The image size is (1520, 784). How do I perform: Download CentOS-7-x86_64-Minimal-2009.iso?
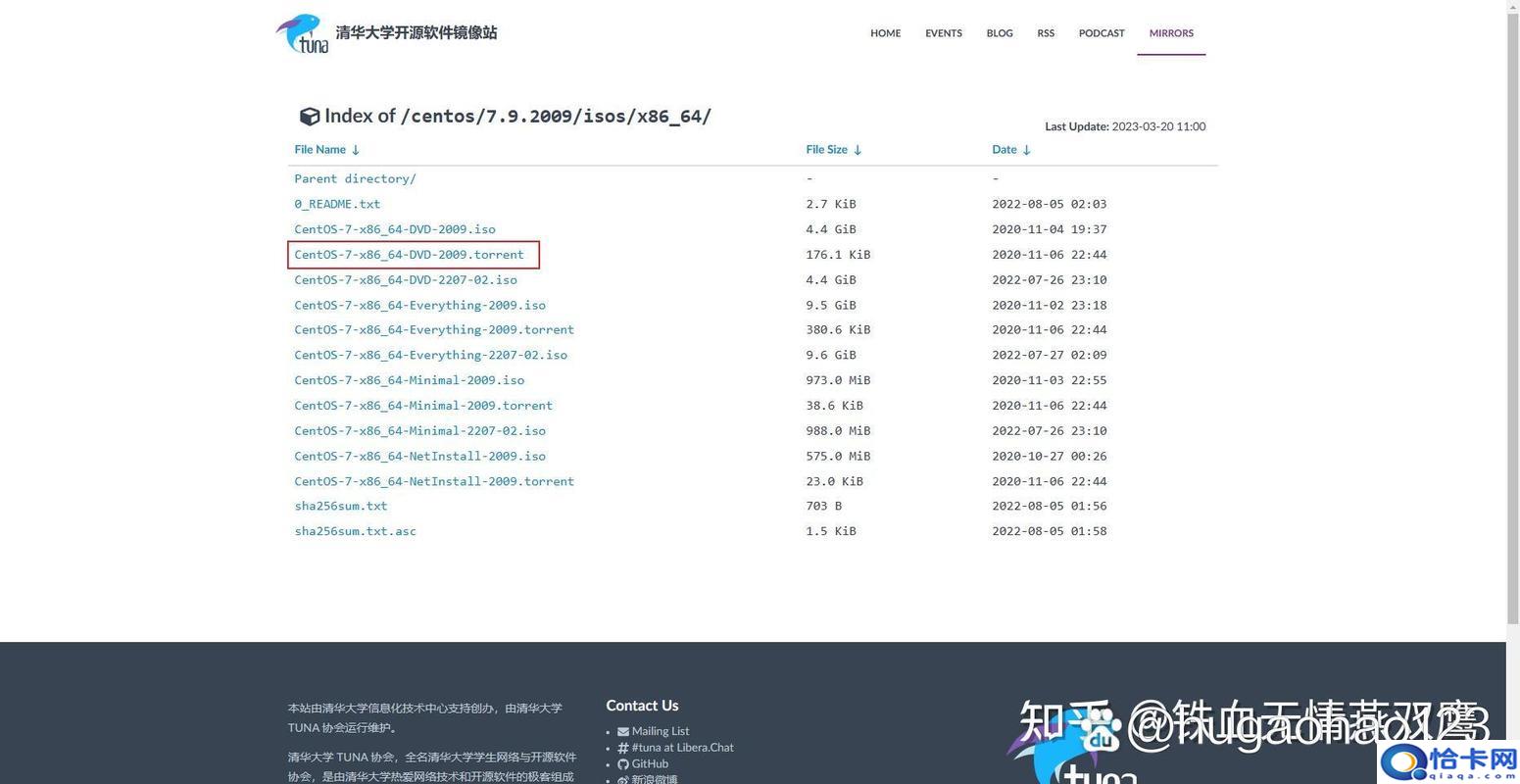[409, 380]
